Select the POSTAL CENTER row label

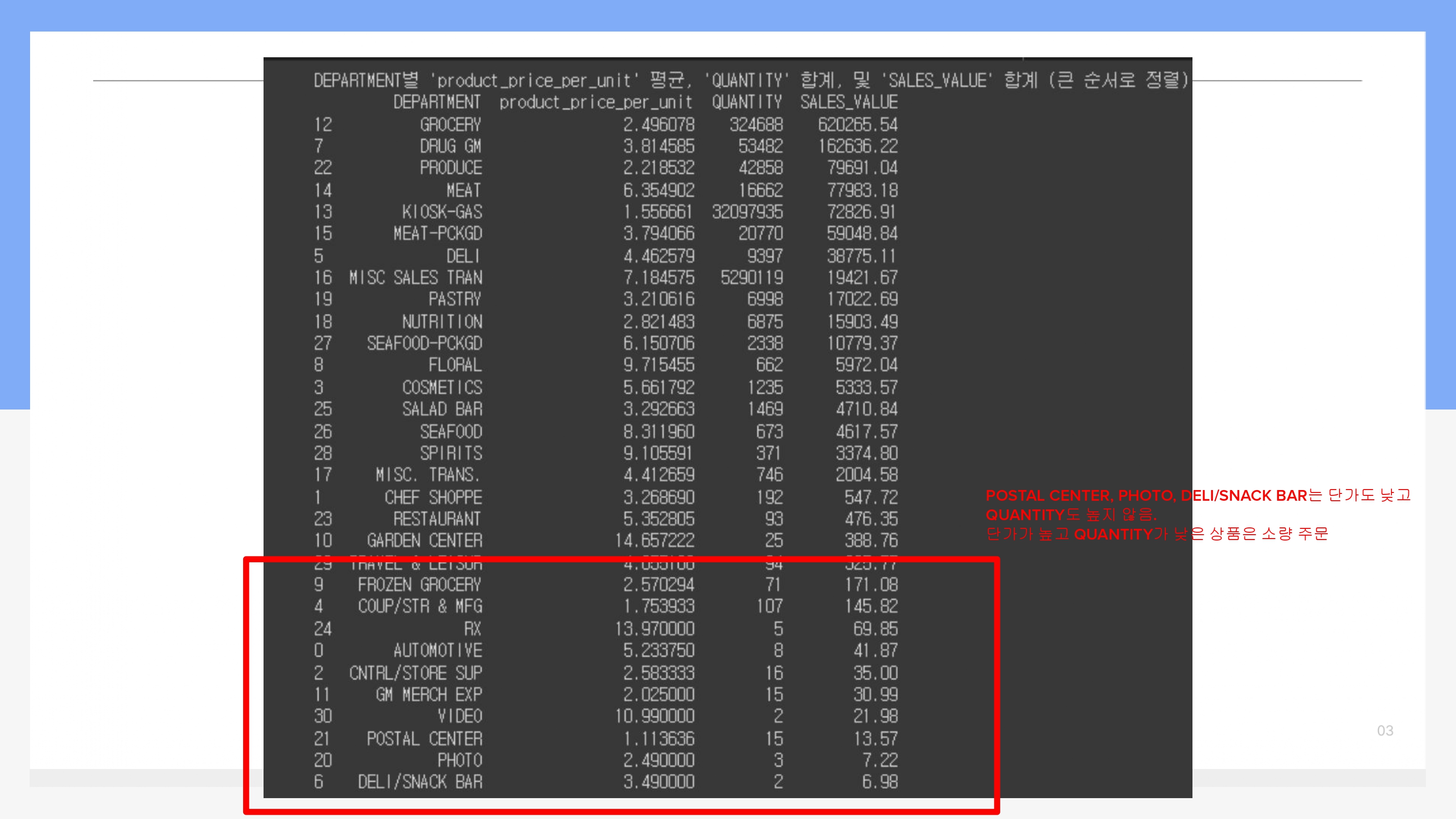click(x=424, y=738)
